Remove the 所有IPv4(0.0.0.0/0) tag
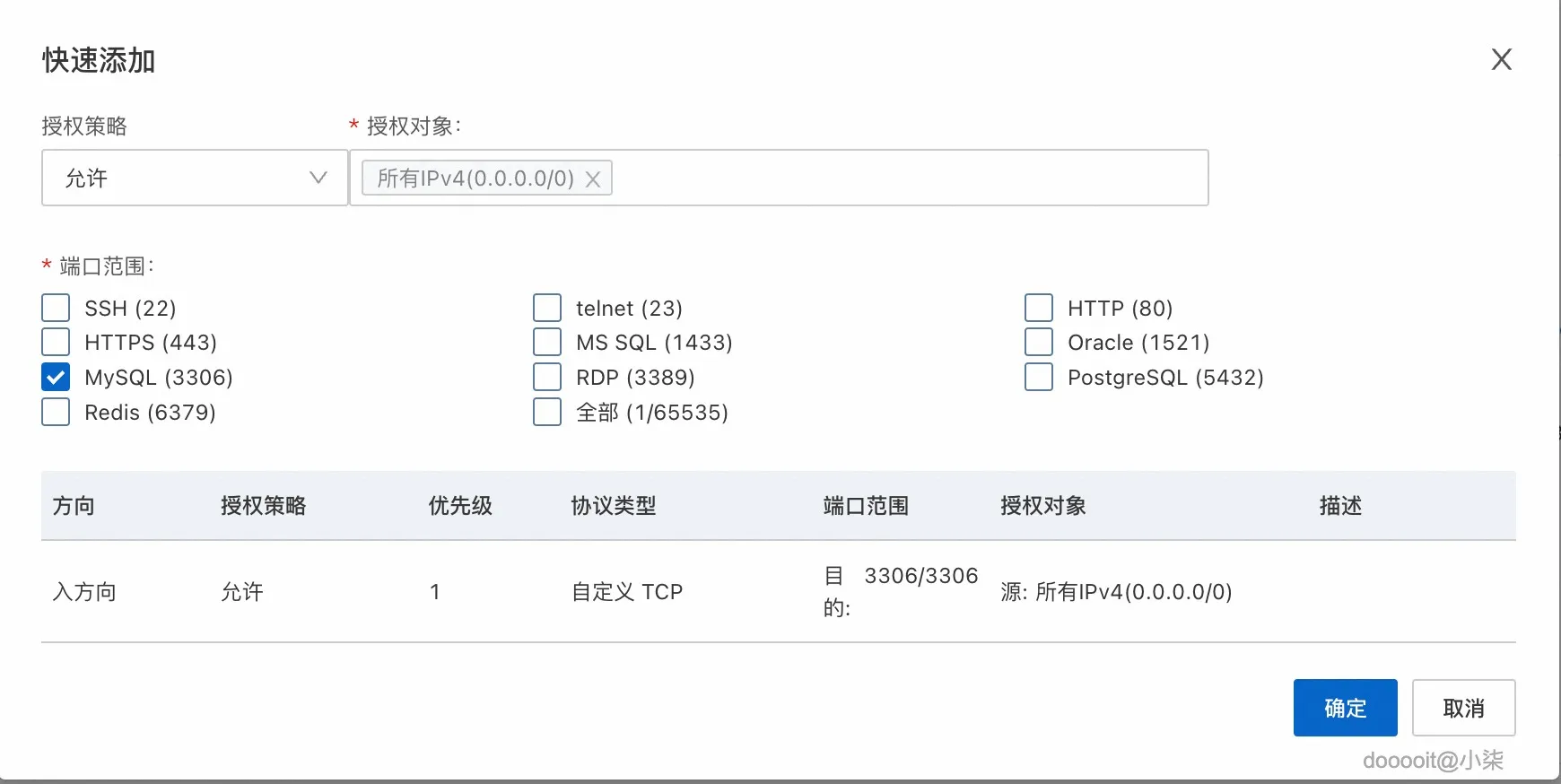Viewport: 1561px width, 784px height. click(593, 179)
